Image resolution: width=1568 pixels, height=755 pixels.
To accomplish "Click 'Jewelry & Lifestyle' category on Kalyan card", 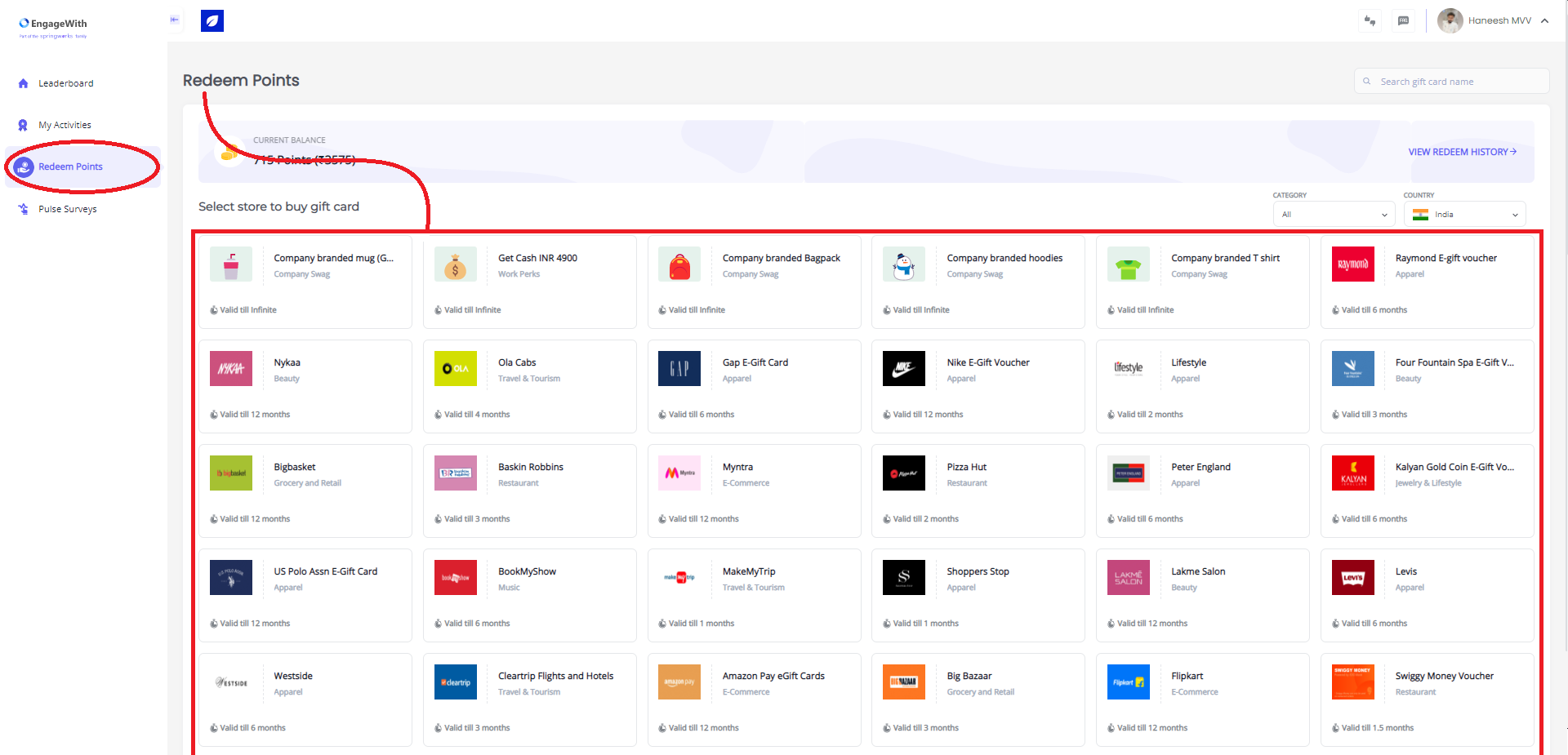I will point(1428,483).
